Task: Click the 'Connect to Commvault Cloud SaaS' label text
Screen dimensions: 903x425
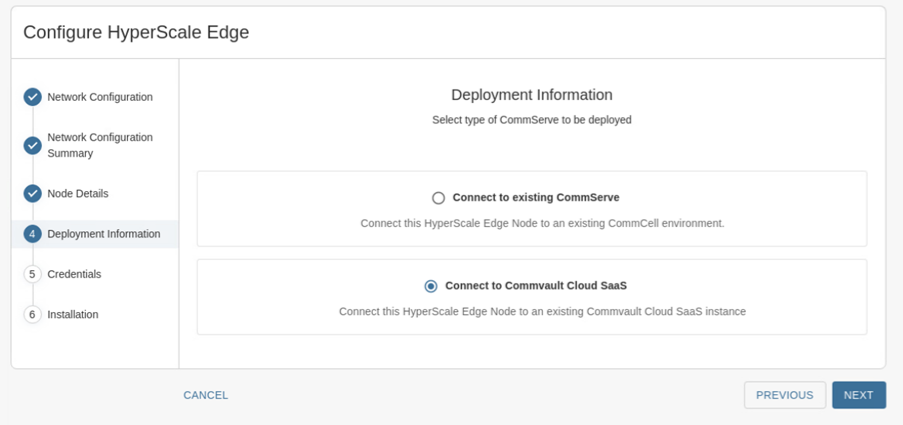Action: point(535,286)
